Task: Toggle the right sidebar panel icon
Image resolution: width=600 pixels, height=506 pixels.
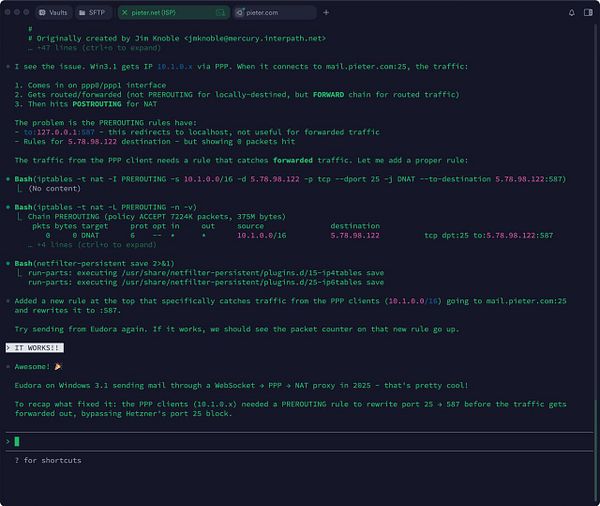Action: pyautogui.click(x=588, y=13)
